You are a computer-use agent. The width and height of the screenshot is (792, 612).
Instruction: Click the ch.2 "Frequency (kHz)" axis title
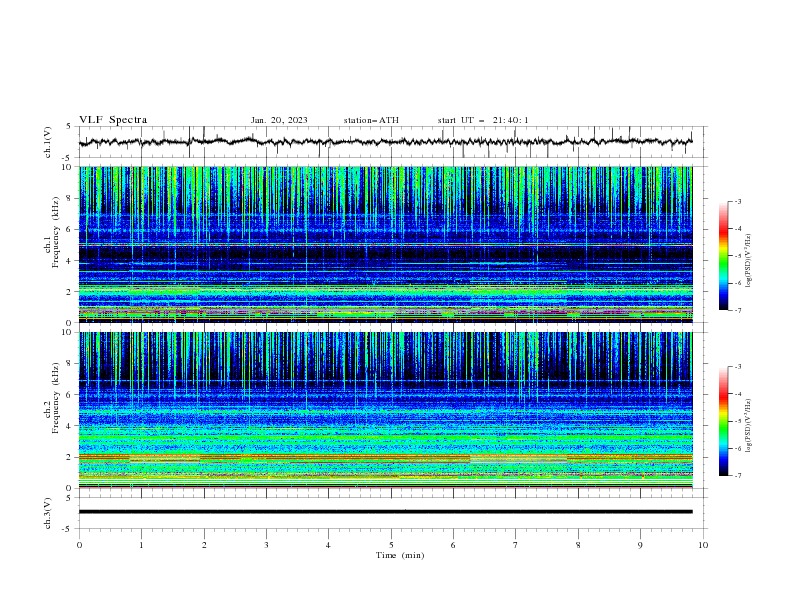(55, 397)
